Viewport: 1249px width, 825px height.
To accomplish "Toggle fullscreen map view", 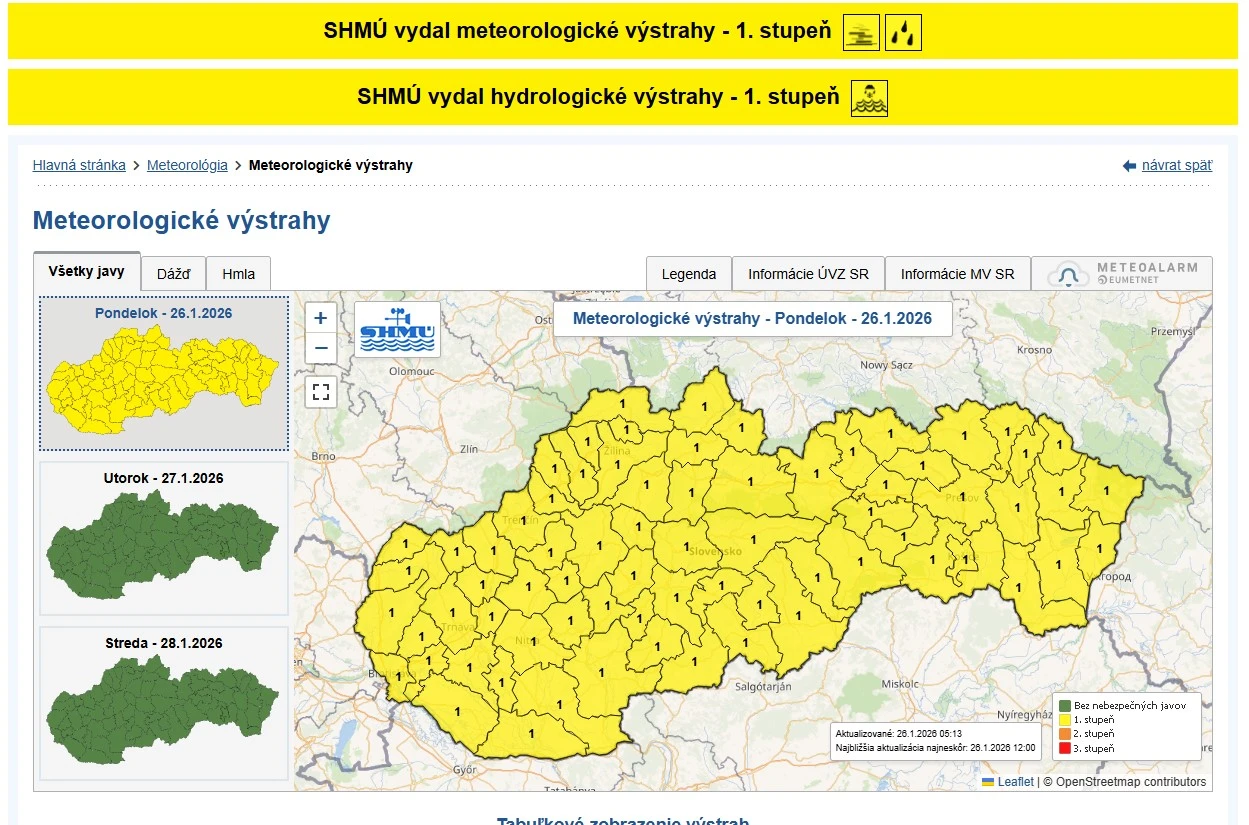I will point(320,391).
